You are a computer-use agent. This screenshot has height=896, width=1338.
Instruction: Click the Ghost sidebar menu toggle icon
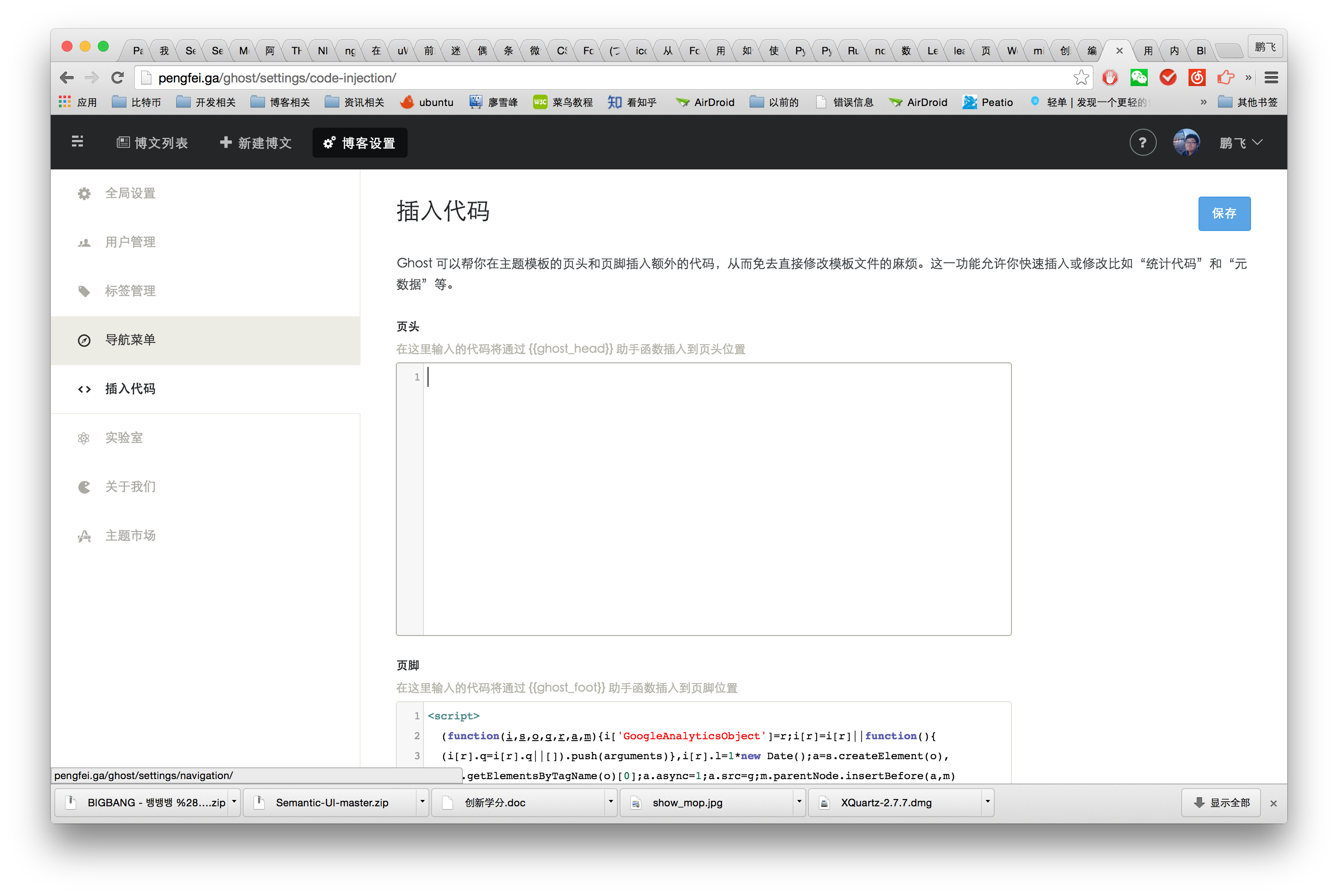click(x=78, y=142)
